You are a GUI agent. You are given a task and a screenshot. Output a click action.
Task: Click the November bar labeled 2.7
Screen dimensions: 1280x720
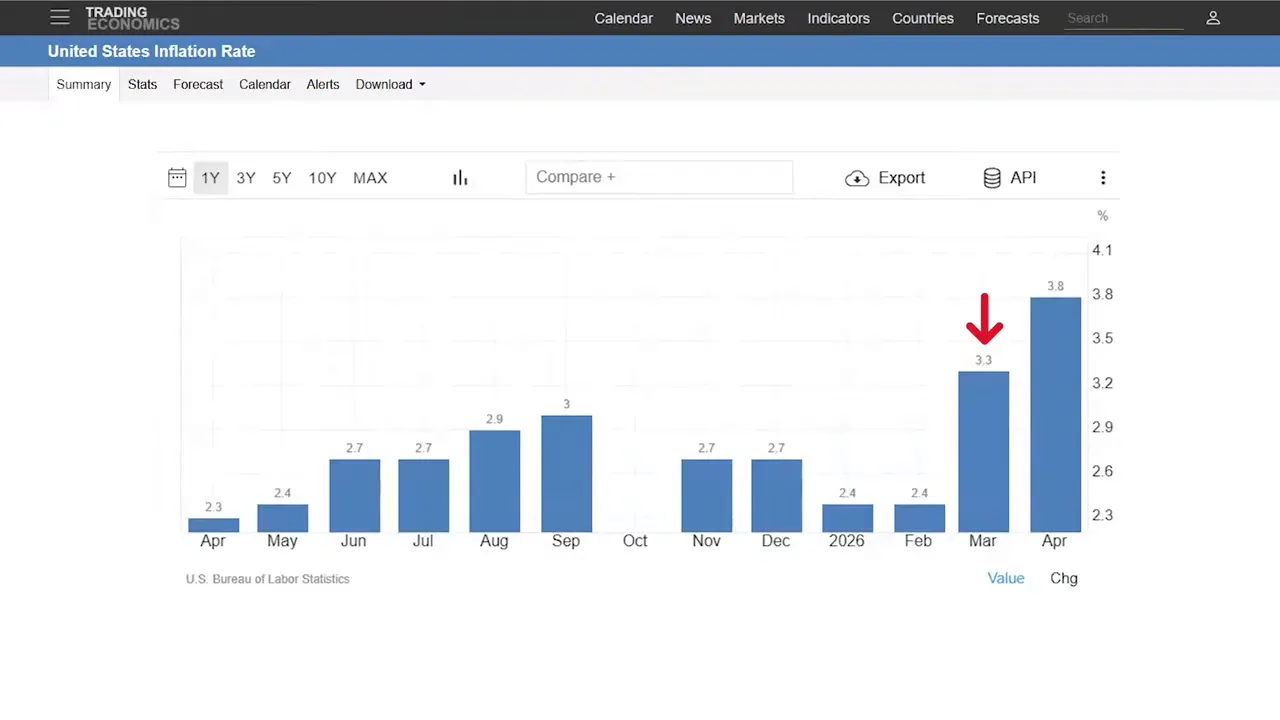click(706, 496)
